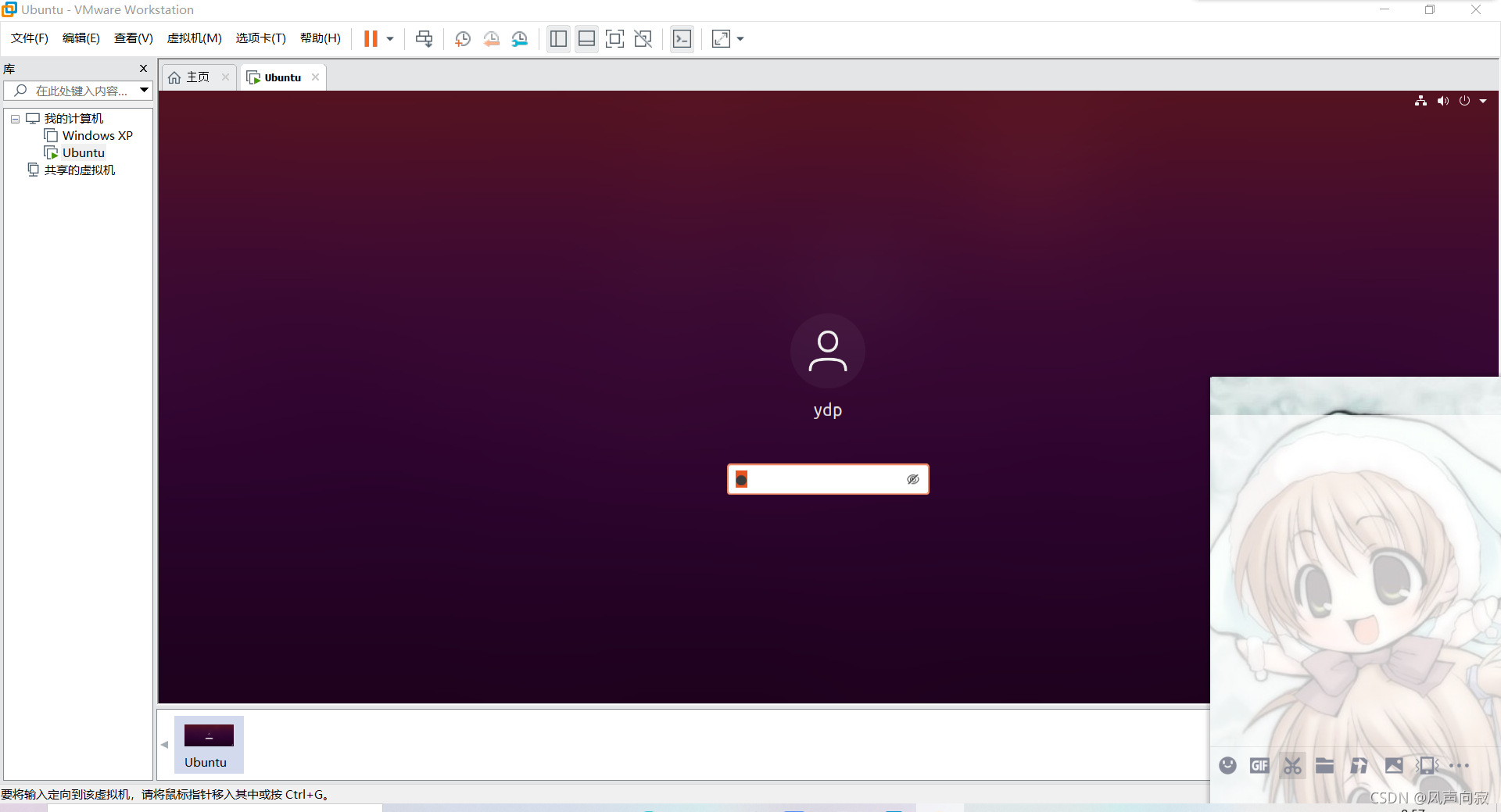
Task: Click the Ubuntu power icon in top bar
Action: tap(1464, 101)
